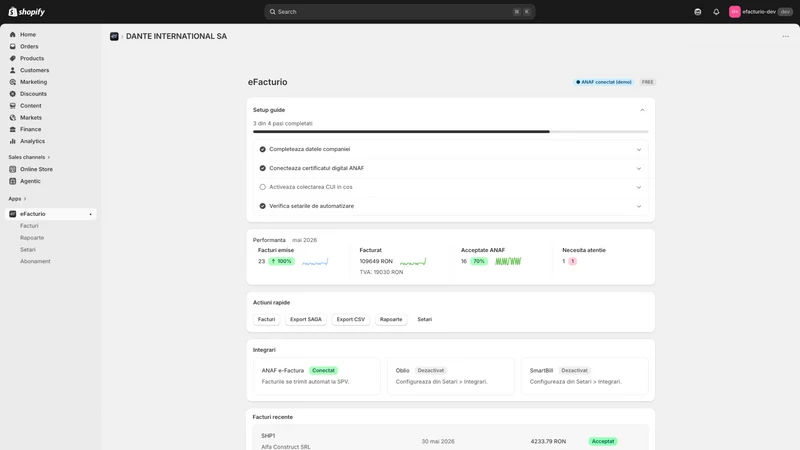This screenshot has height=450, width=800.
Task: Expand the Completeaza datele companiei step
Action: coord(639,150)
